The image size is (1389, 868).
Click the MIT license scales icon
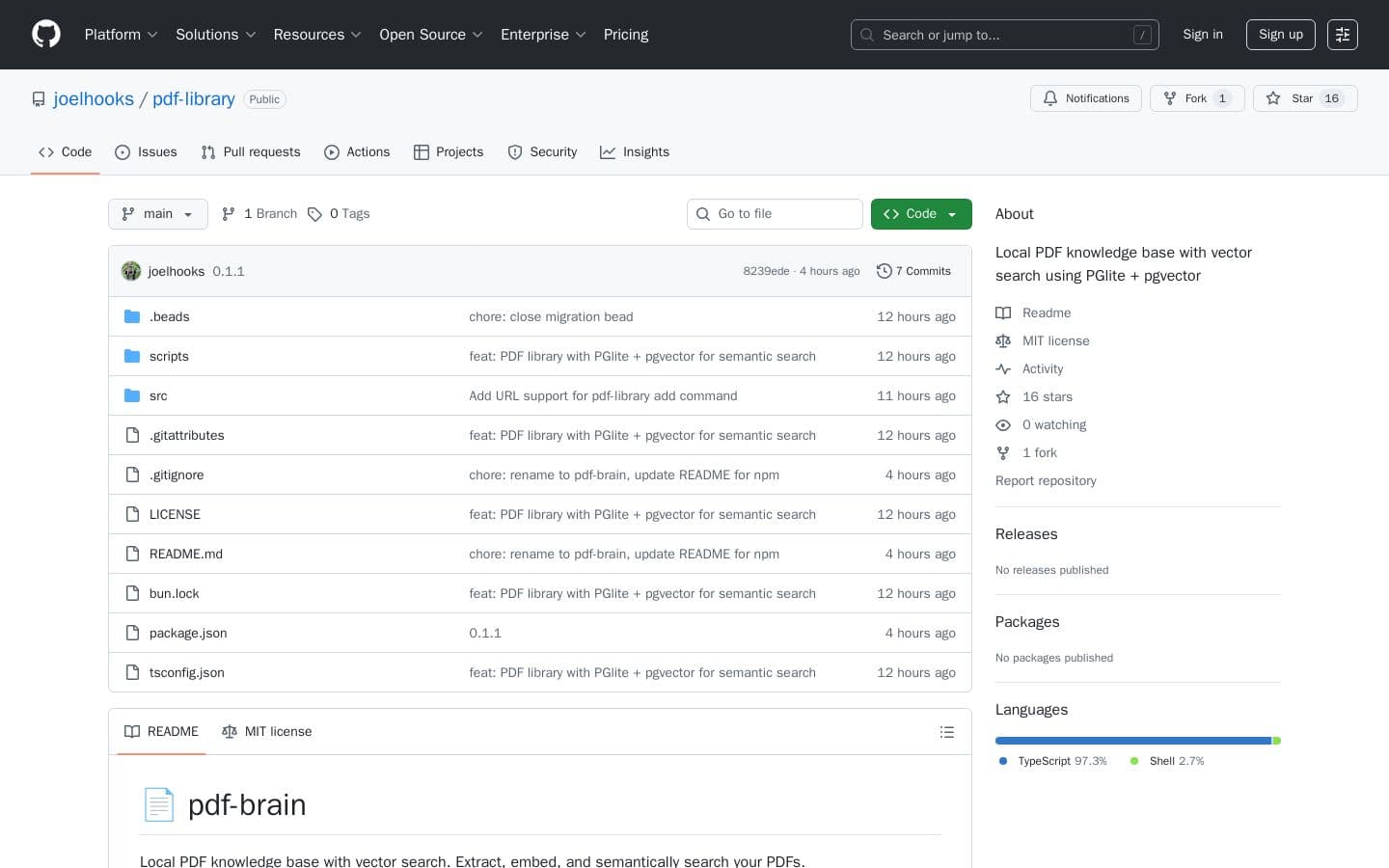tap(1003, 340)
